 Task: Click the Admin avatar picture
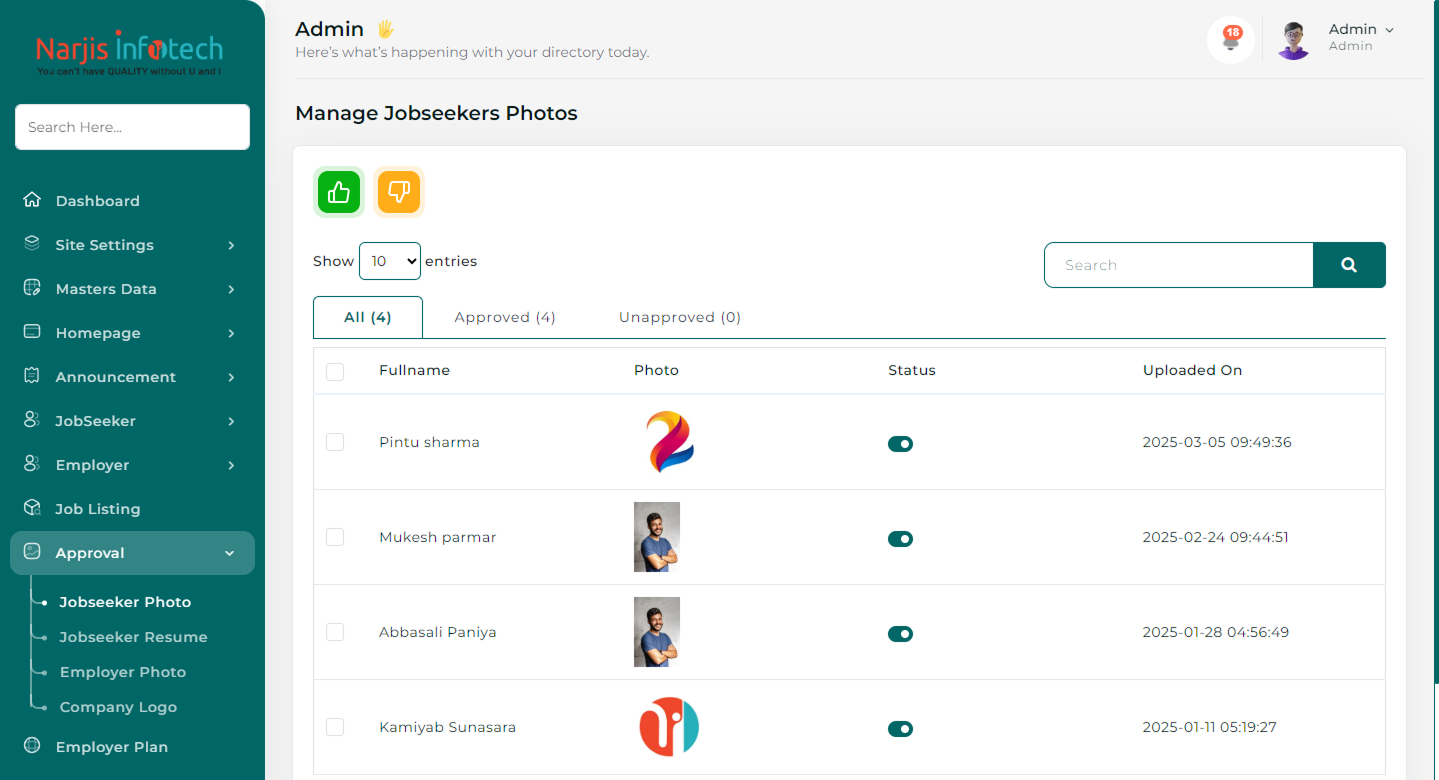coord(1293,41)
